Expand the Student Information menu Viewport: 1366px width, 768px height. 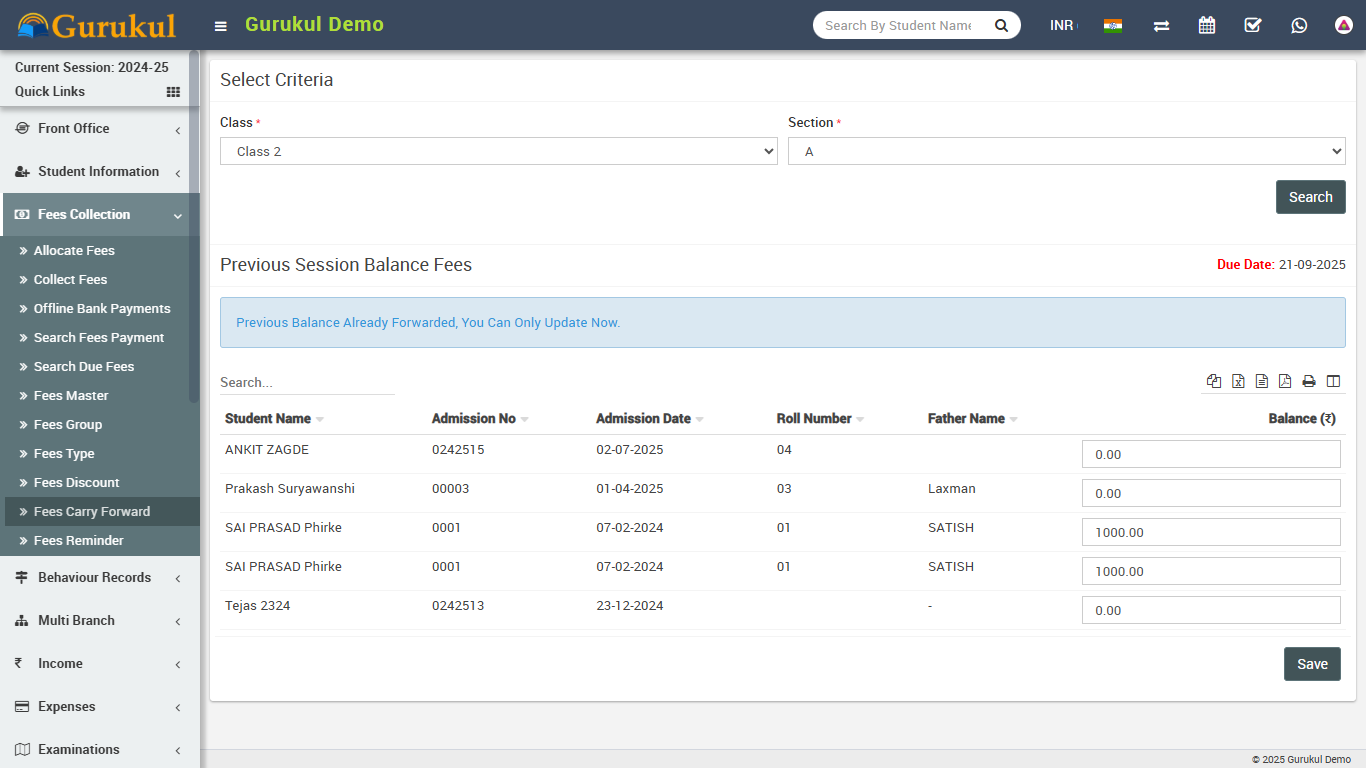tap(98, 172)
